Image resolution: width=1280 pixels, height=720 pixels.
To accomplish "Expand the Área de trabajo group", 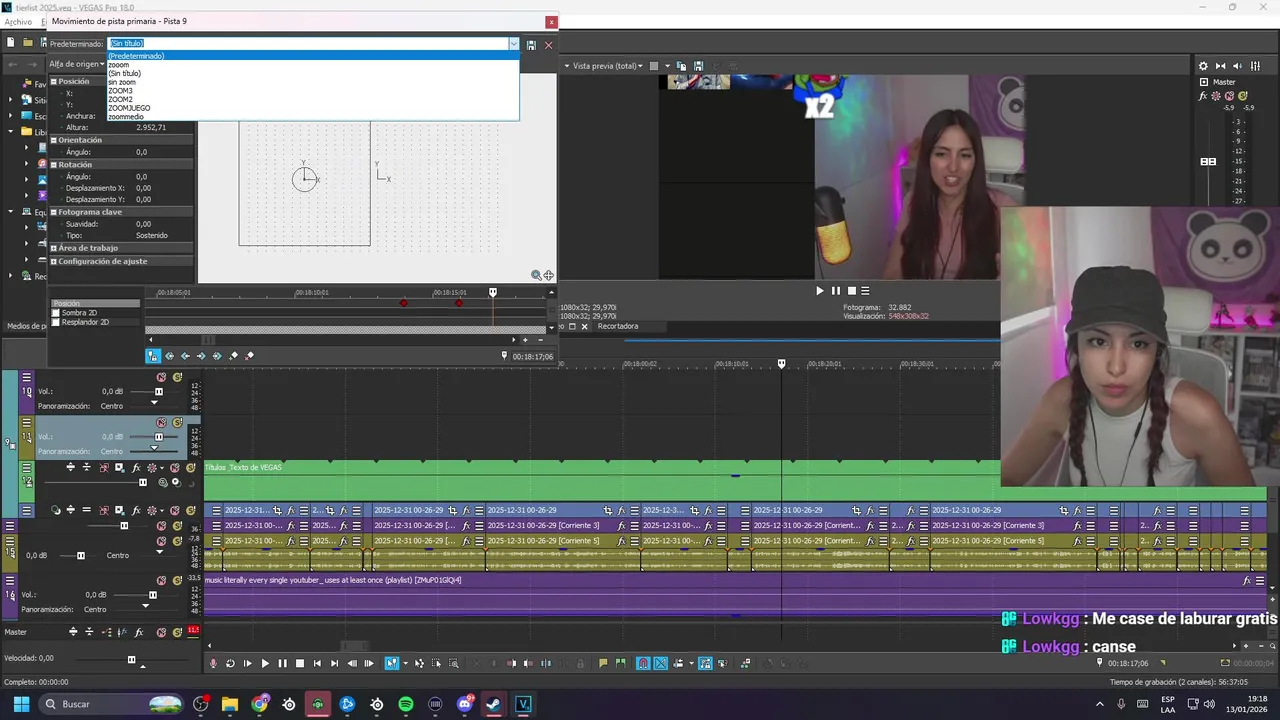I will (x=54, y=248).
